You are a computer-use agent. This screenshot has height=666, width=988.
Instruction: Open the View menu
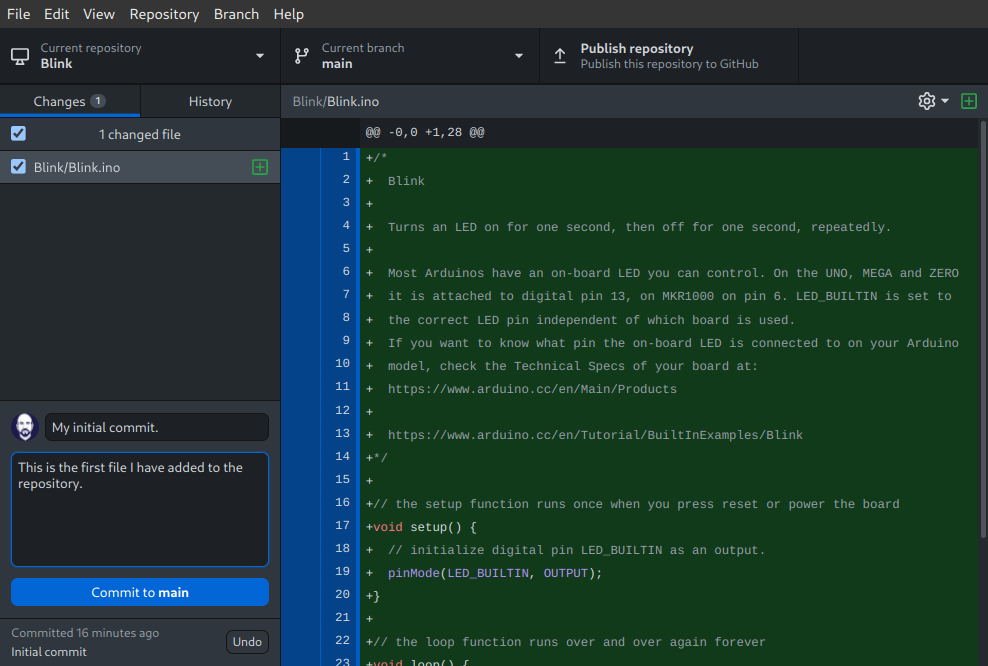point(99,14)
